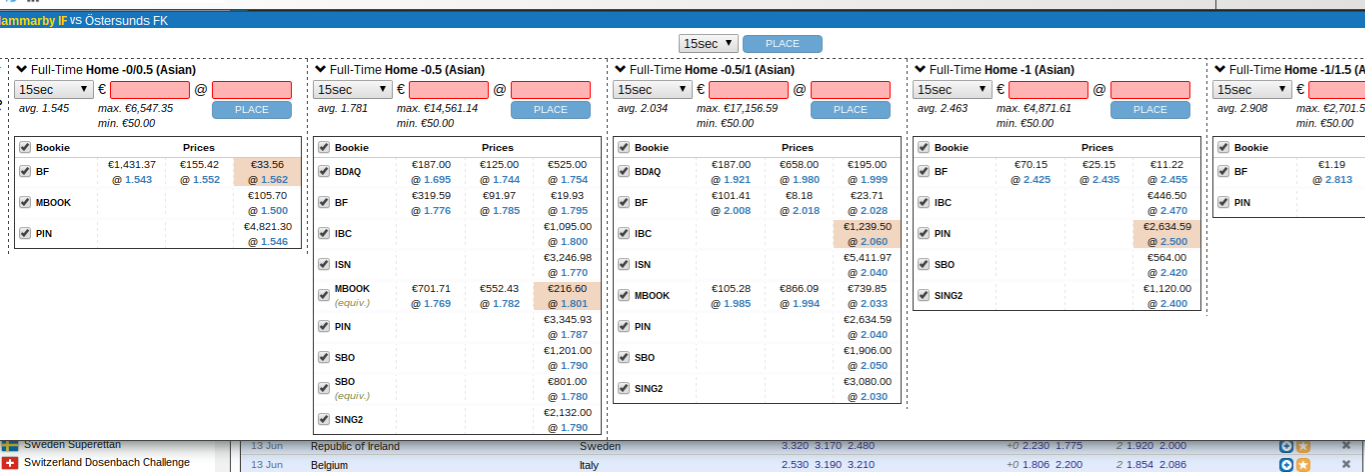Select BF price €1.19 @ 2.813
This screenshot has height=472, width=1365.
pyautogui.click(x=1331, y=172)
